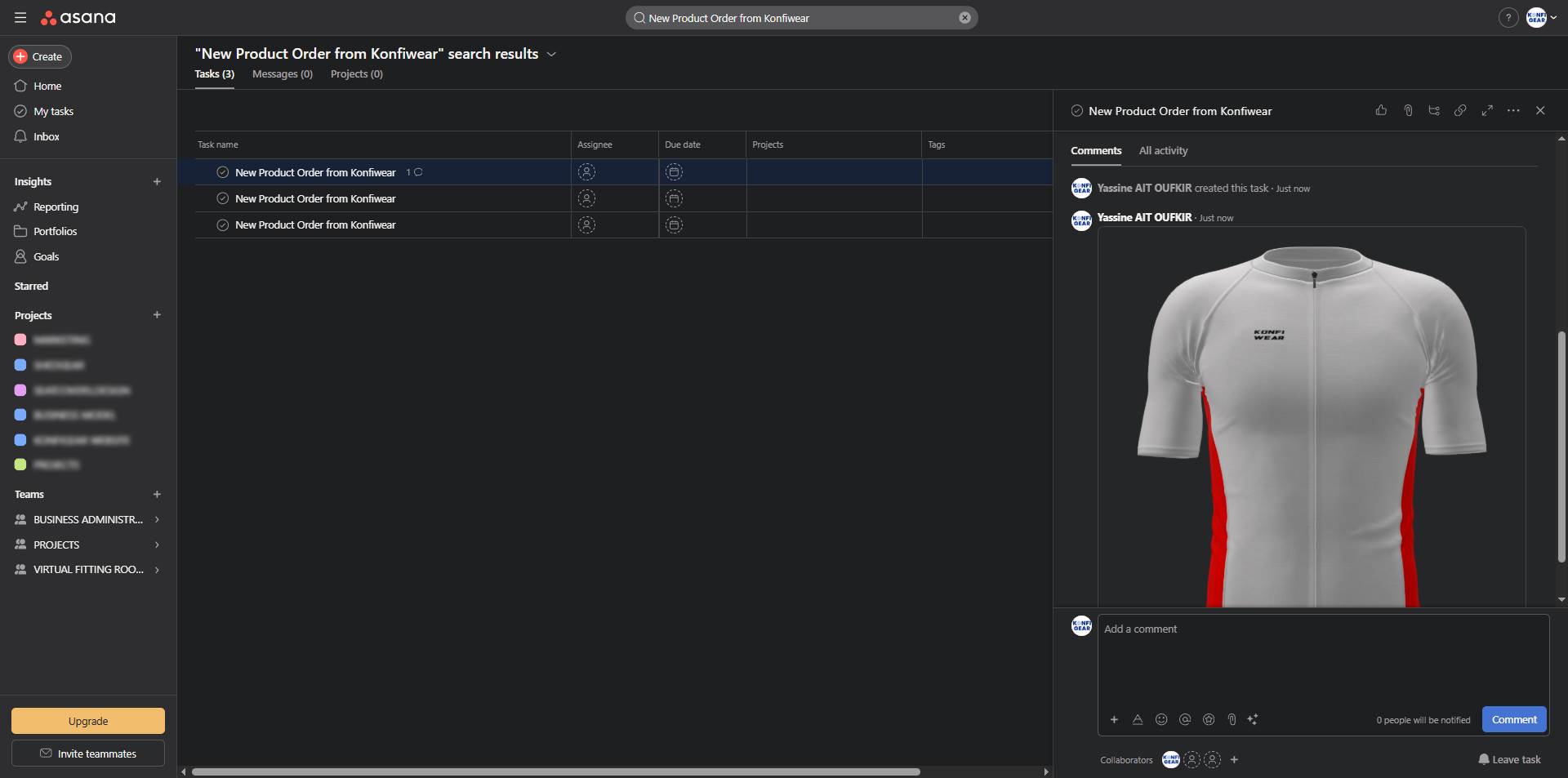1568x778 pixels.
Task: Expand task pane to full screen
Action: 1487,110
